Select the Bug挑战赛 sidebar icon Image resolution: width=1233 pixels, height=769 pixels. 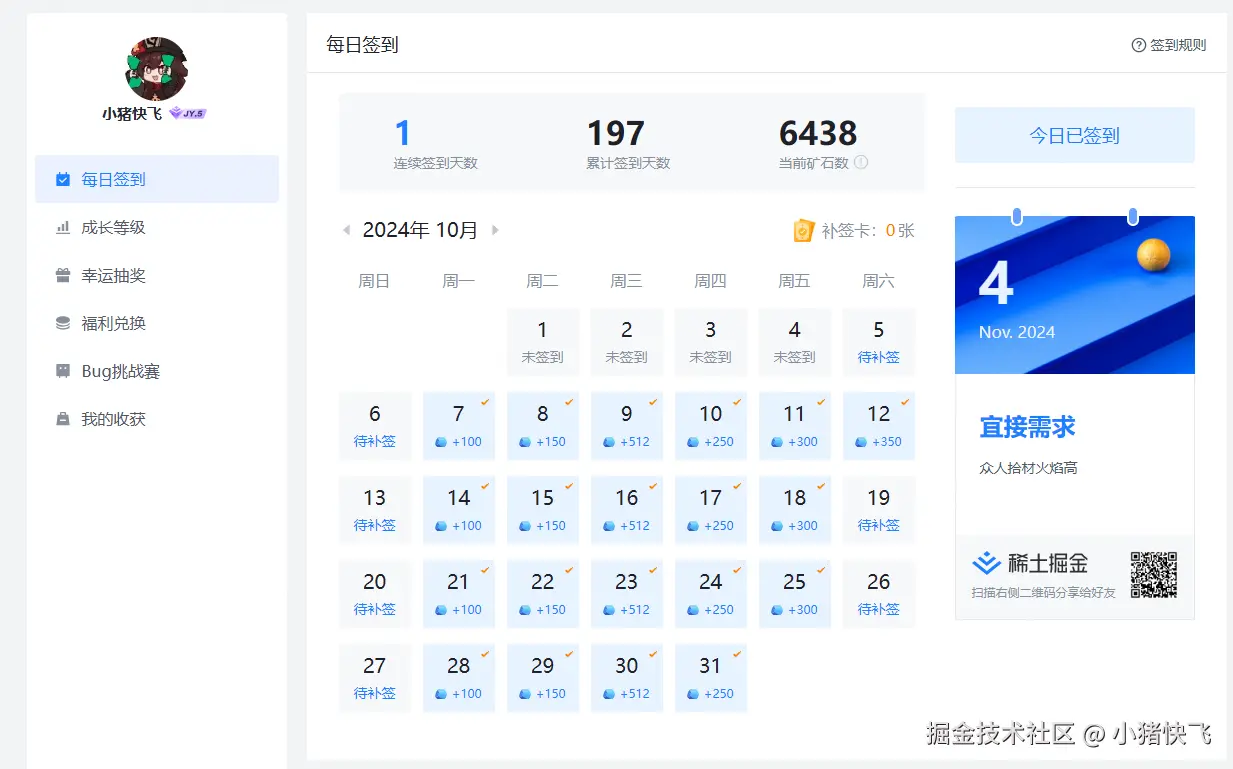tap(62, 371)
